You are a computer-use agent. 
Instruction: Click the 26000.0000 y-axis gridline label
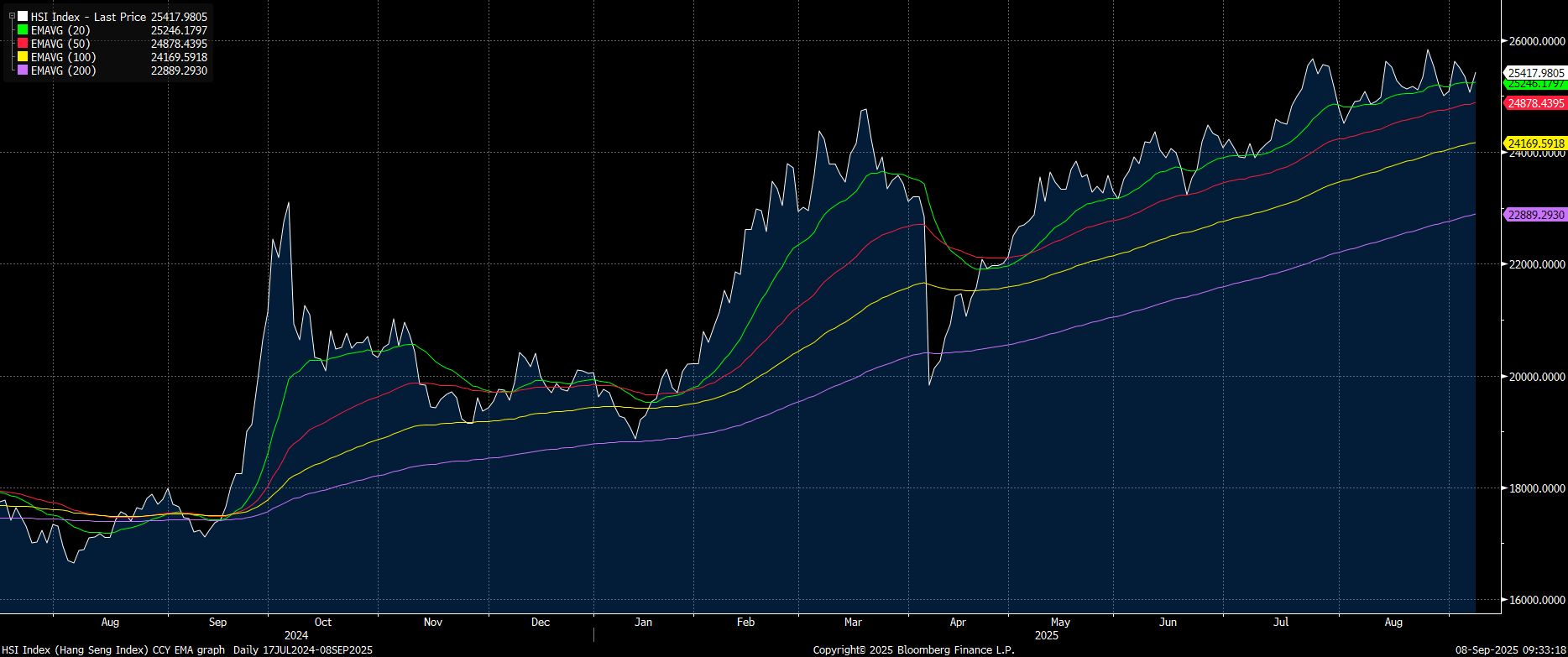pyautogui.click(x=1535, y=41)
